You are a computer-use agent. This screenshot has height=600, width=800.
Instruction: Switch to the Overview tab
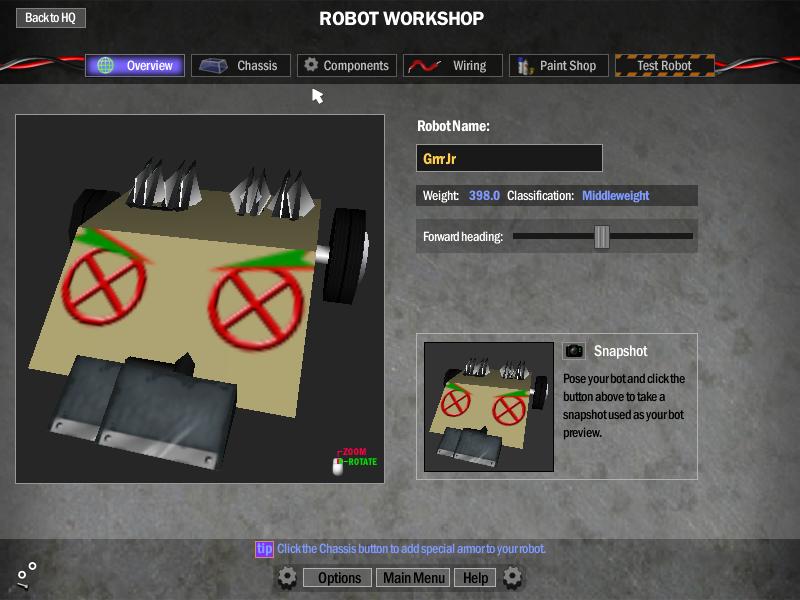tap(135, 65)
